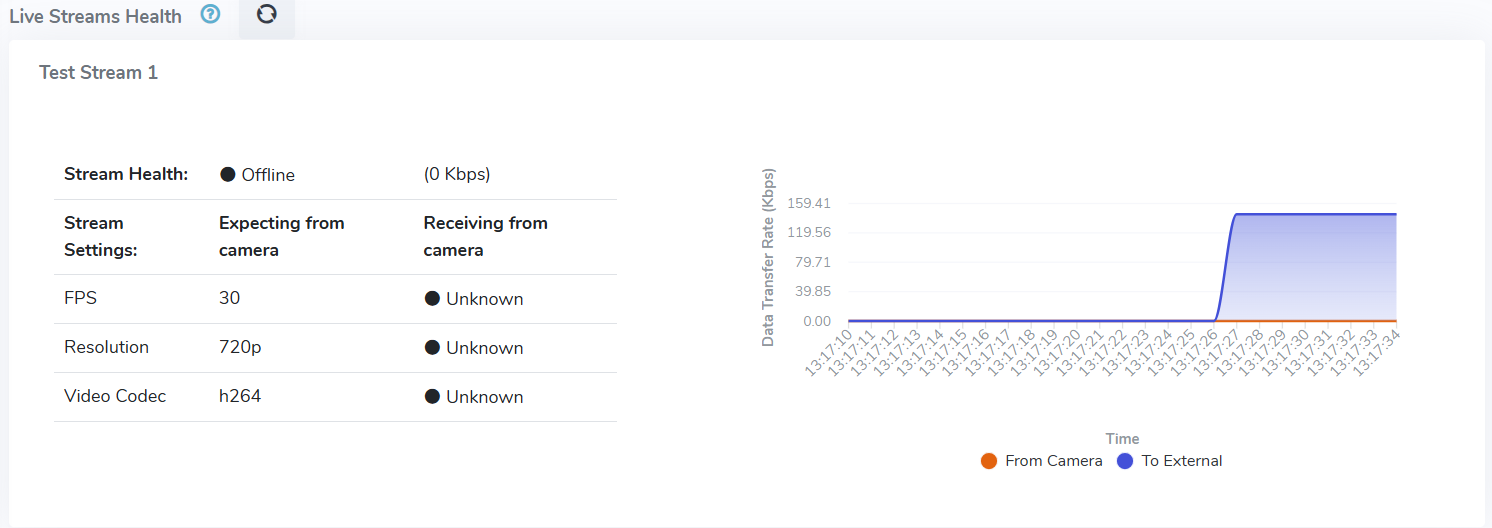The image size is (1492, 528).
Task: Click the Receiving from camera column header
Action: click(485, 236)
